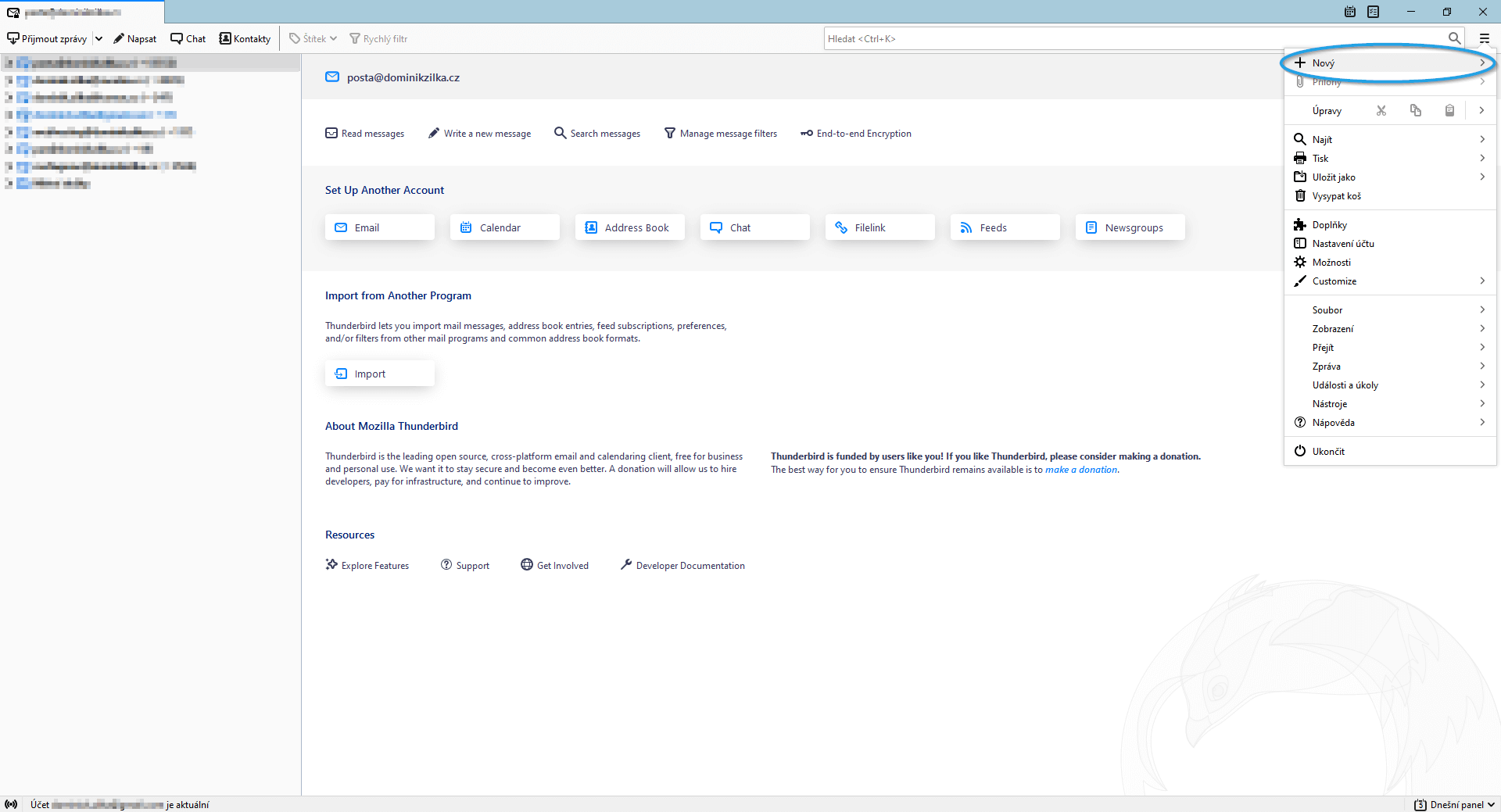Viewport: 1501px width, 812px height.
Task: Click the hamburger menu icon
Action: click(x=1485, y=38)
